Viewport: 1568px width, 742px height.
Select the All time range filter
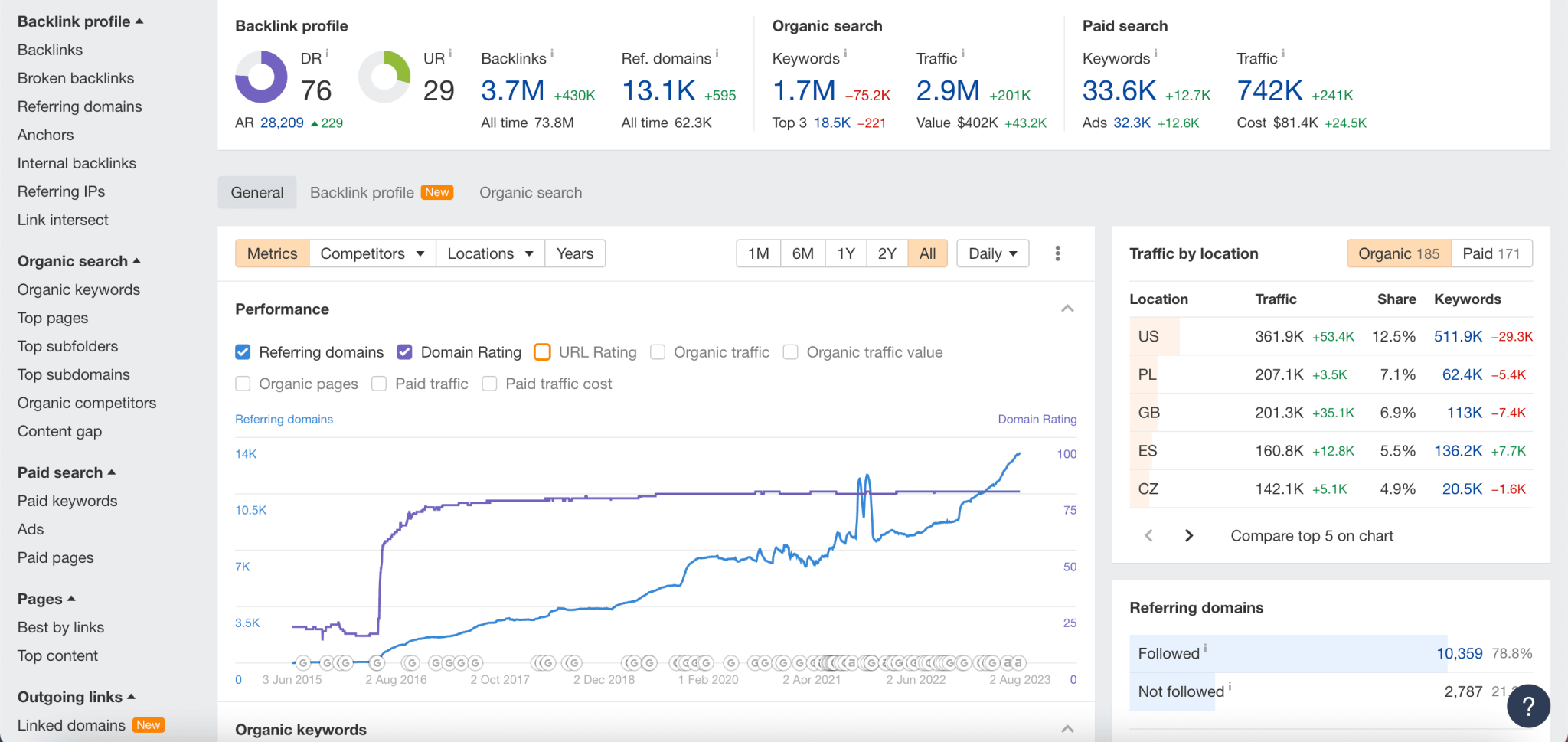[927, 253]
